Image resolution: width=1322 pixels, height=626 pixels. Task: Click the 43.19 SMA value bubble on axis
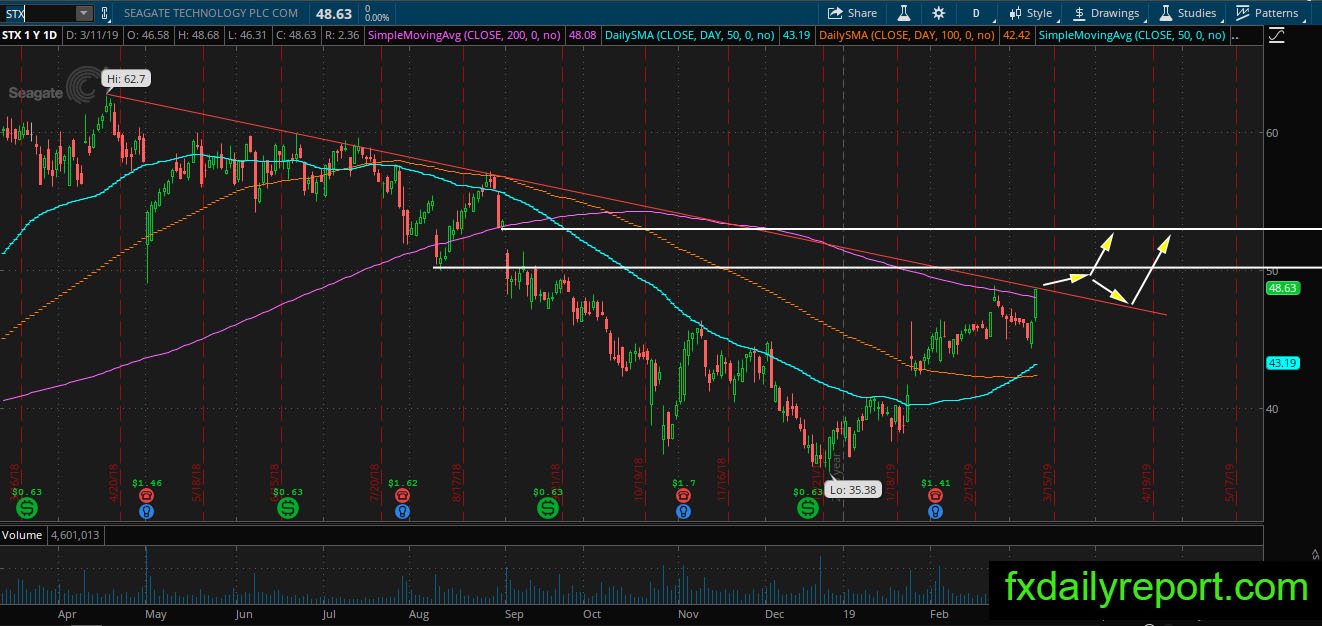point(1282,363)
